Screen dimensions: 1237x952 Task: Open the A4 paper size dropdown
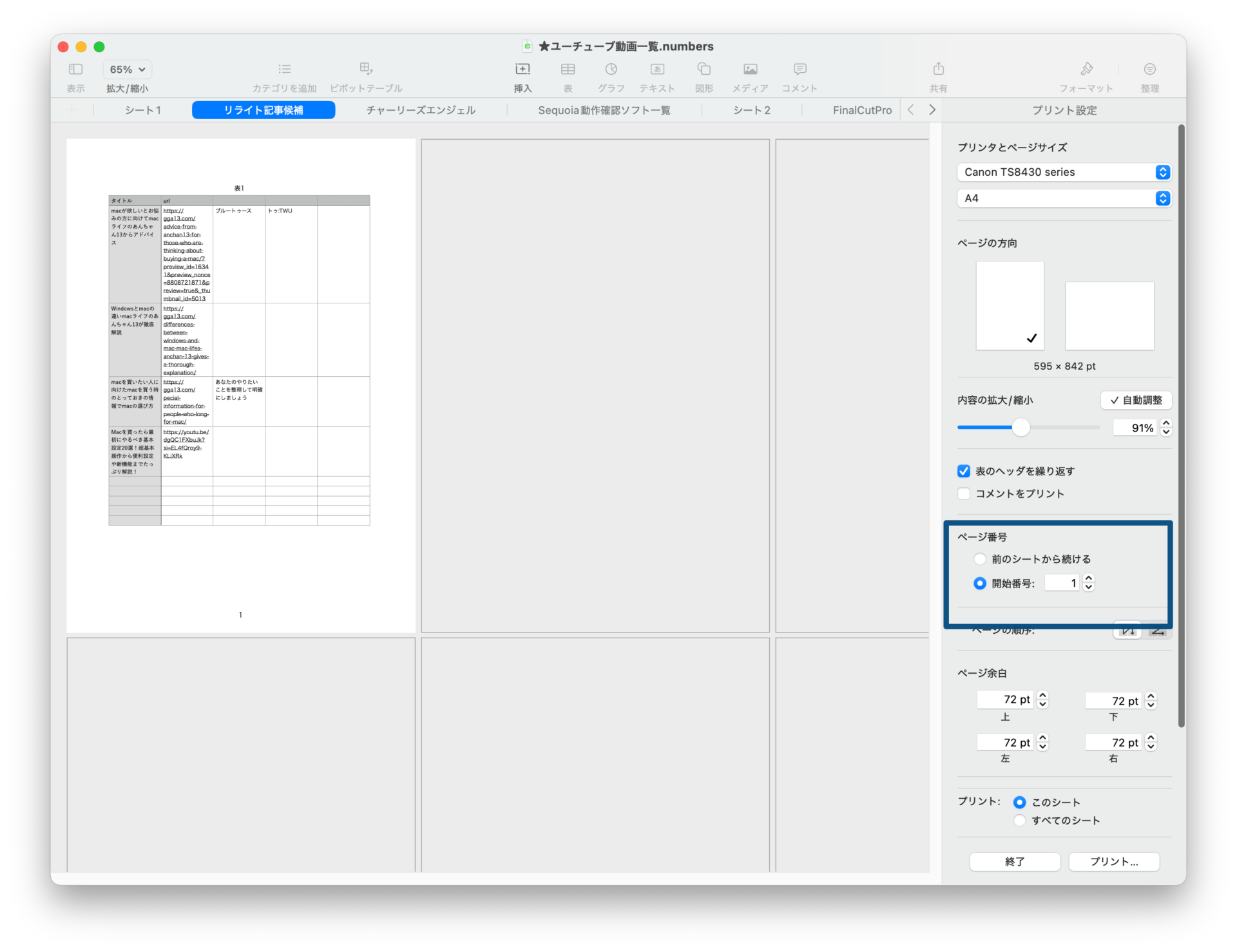[x=1064, y=198]
